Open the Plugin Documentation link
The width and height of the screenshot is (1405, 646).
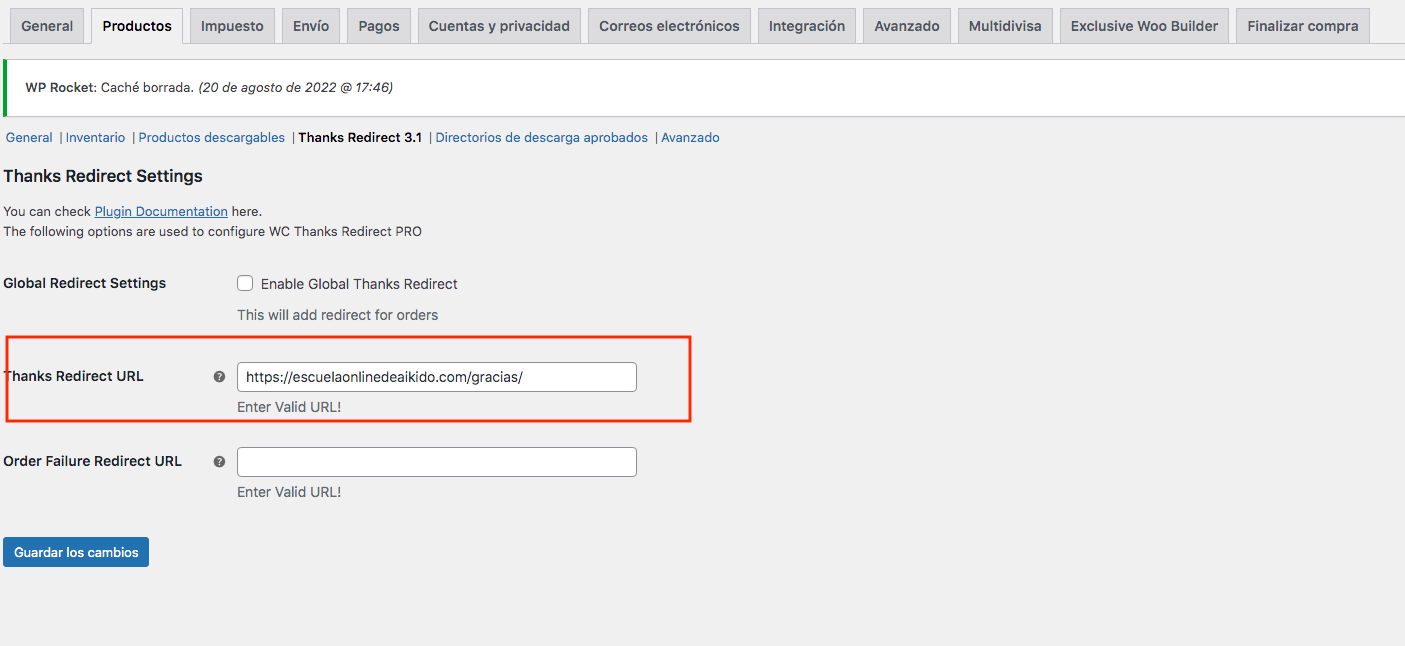(161, 212)
